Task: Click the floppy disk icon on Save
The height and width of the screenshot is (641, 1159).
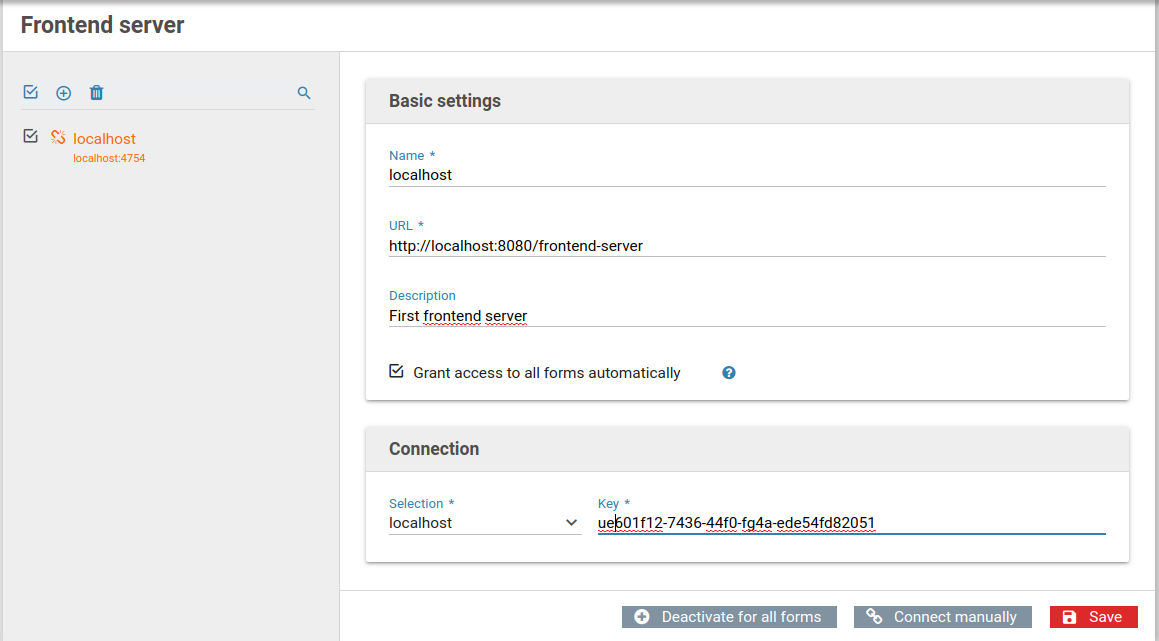Action: click(x=1069, y=617)
